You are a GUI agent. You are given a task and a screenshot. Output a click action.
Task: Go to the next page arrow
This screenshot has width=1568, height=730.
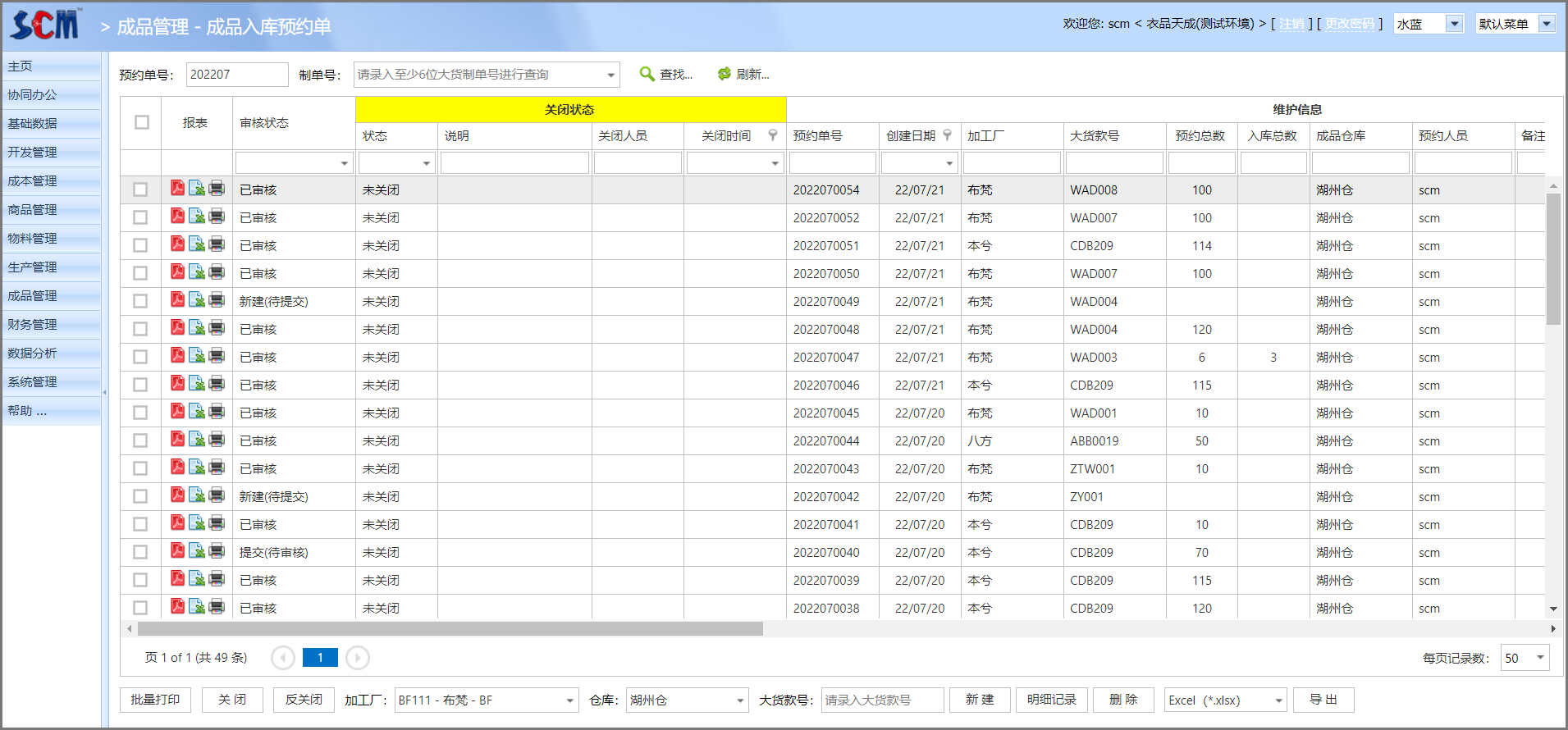pyautogui.click(x=358, y=658)
